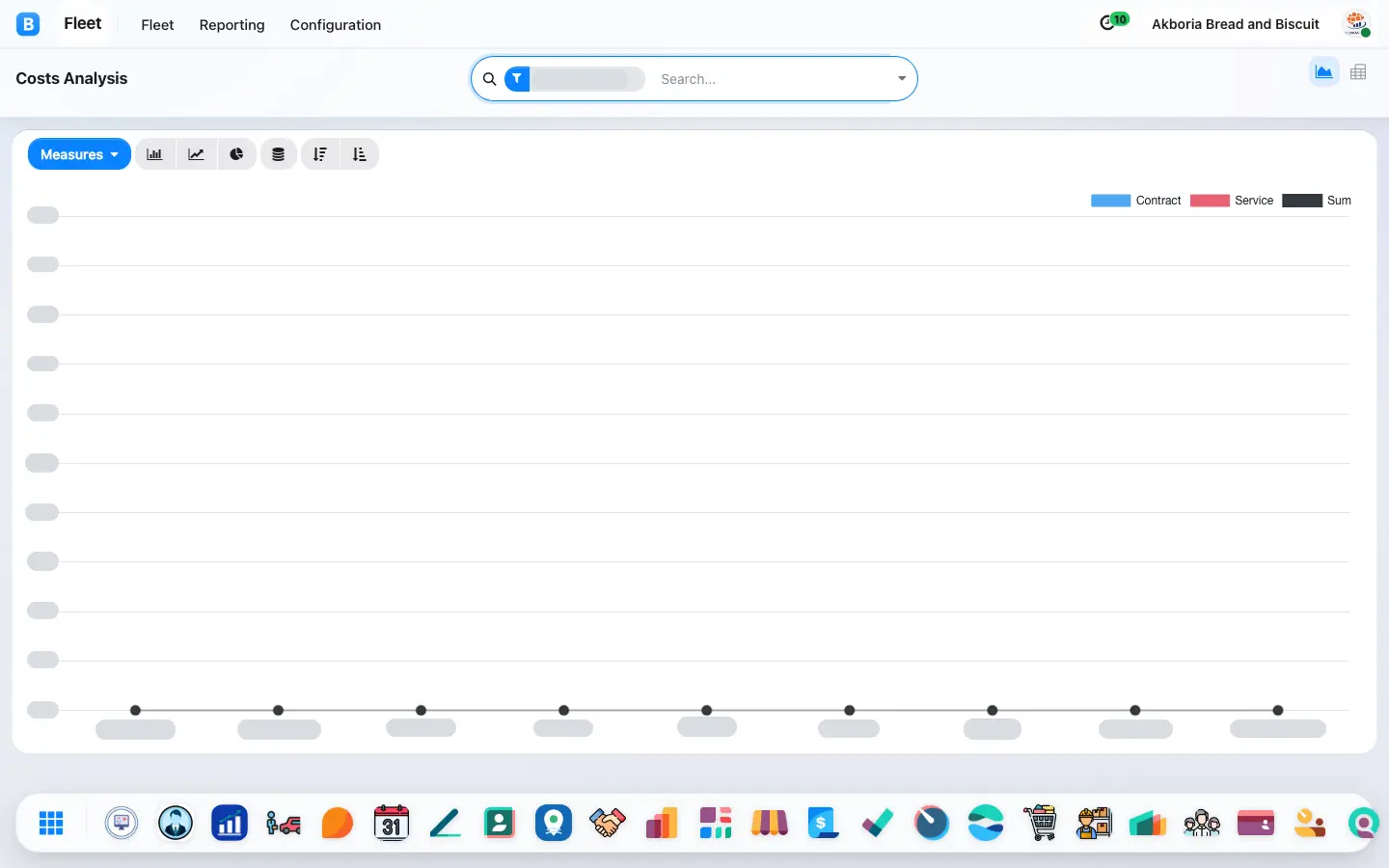Screen dimensions: 1389x868
Task: Open the handshake CRM app in dock
Action: point(608,823)
